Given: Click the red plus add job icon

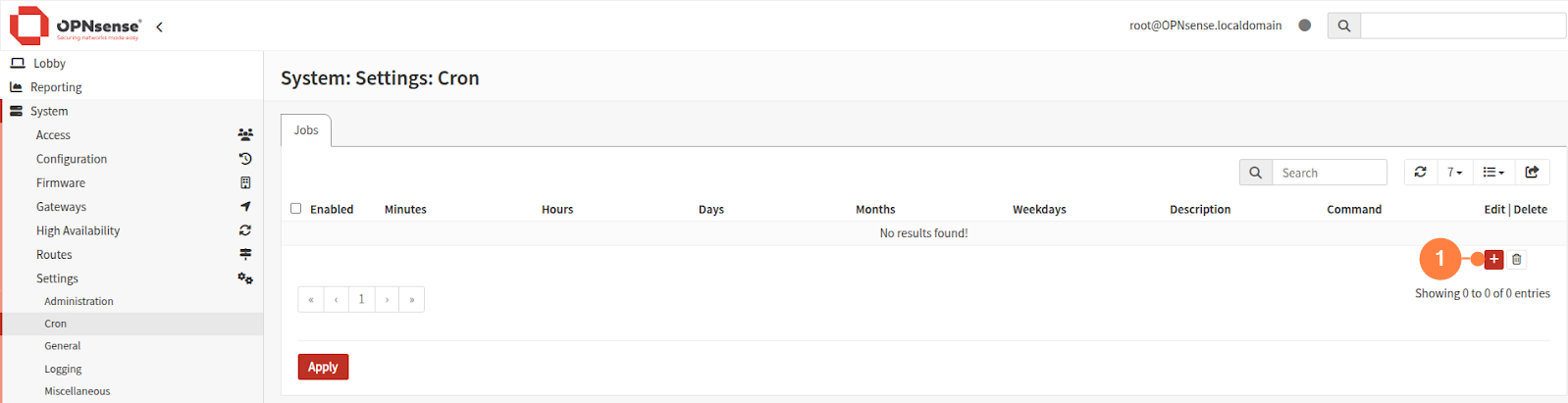Looking at the screenshot, I should tap(1493, 260).
